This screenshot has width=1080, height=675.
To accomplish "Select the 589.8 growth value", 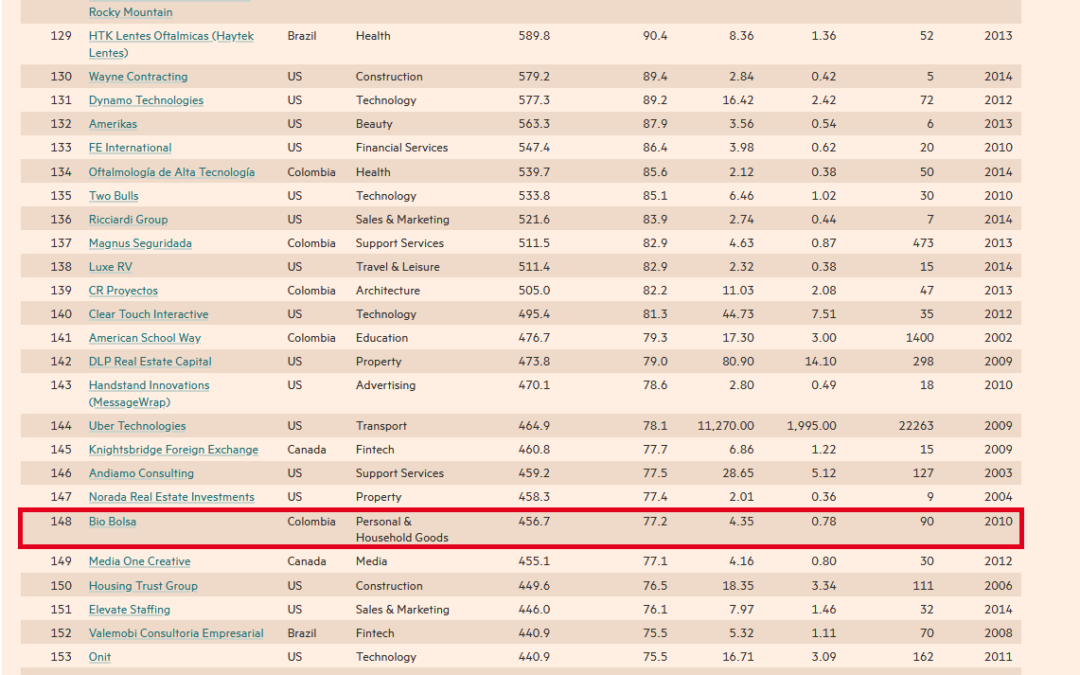I will coord(534,36).
